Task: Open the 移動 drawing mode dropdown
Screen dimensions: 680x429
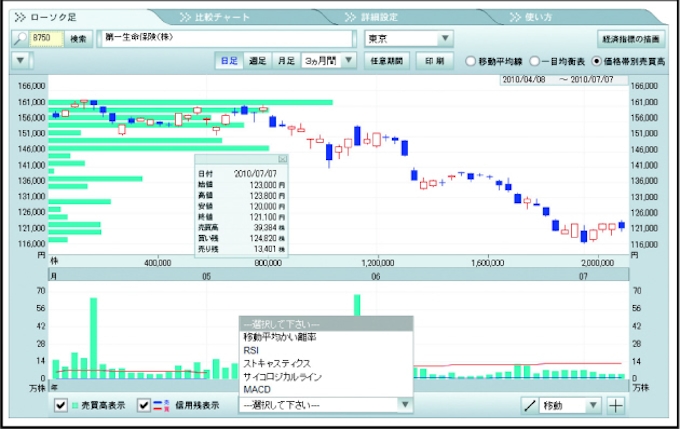Action: point(593,405)
